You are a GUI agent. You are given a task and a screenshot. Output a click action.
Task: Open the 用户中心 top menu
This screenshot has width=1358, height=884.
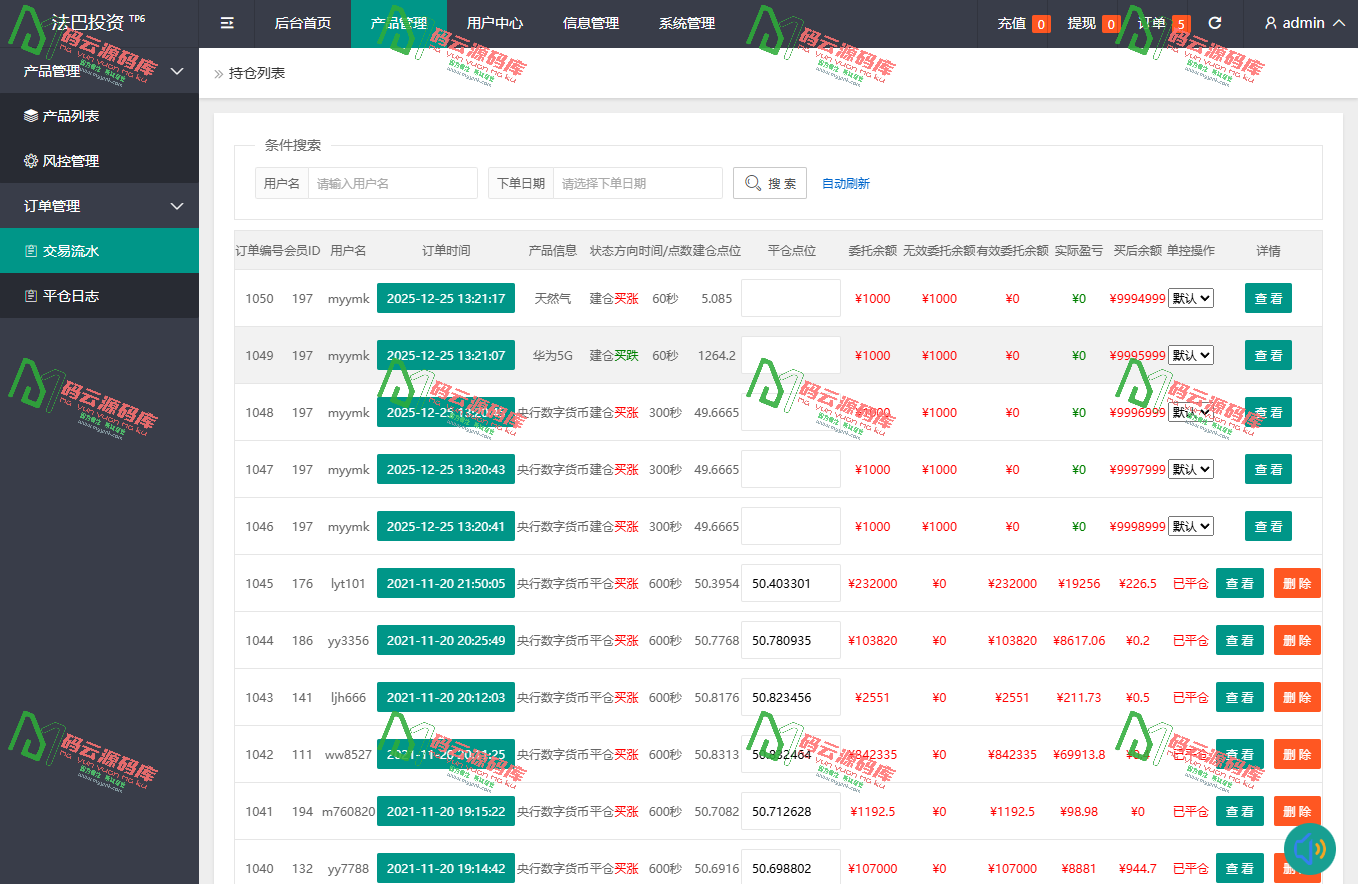coord(494,23)
